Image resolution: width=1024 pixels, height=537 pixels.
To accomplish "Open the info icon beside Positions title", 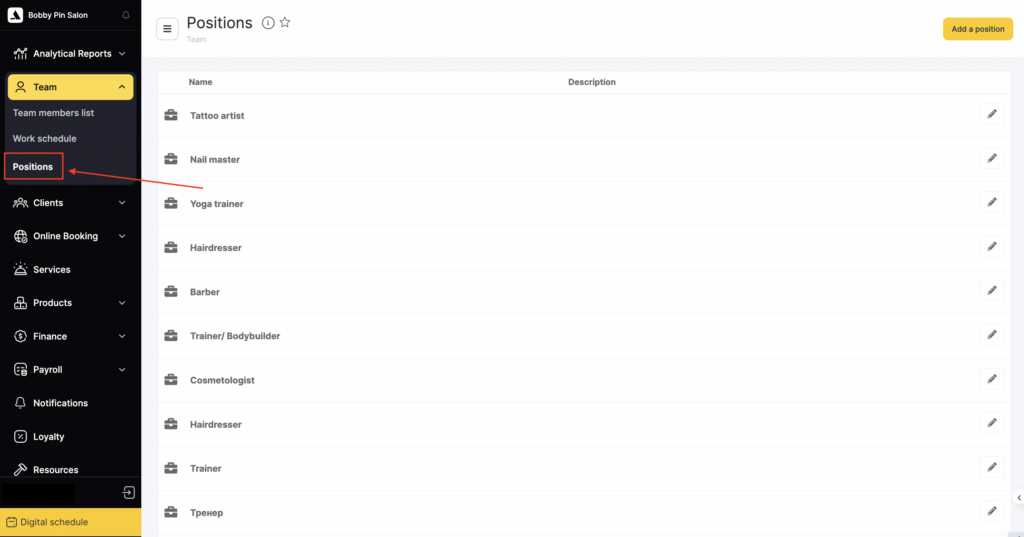I will (x=268, y=23).
